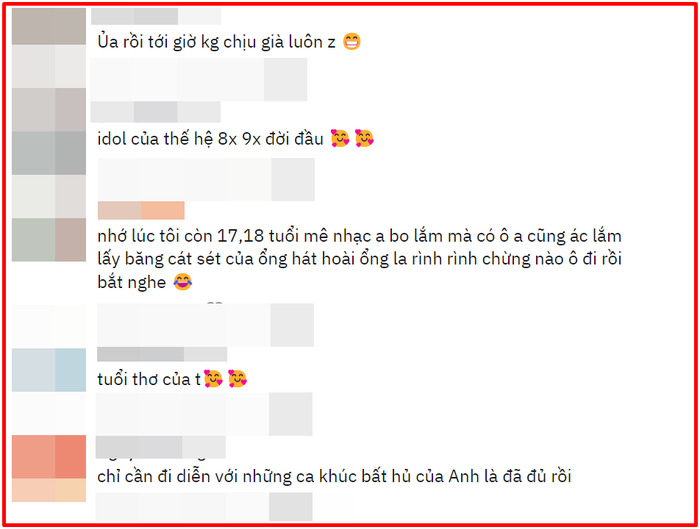
Task: Click the grinning emoji after "chịu già luôn z"
Action: [x=352, y=42]
